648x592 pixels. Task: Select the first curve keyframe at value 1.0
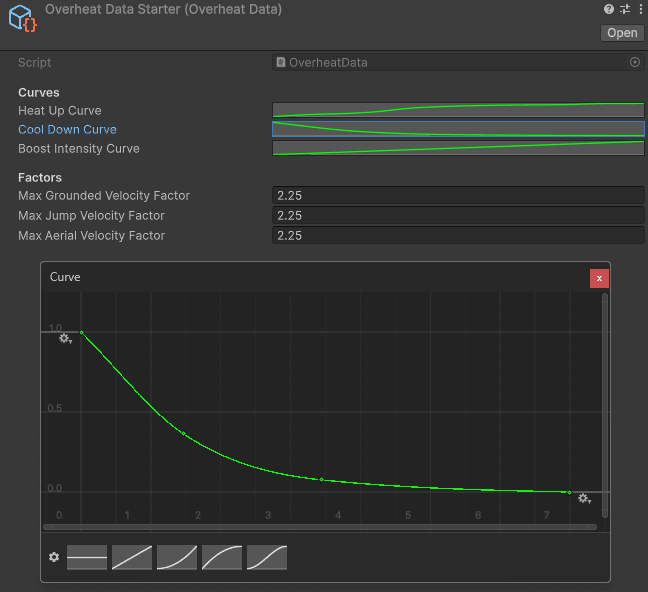(x=81, y=332)
